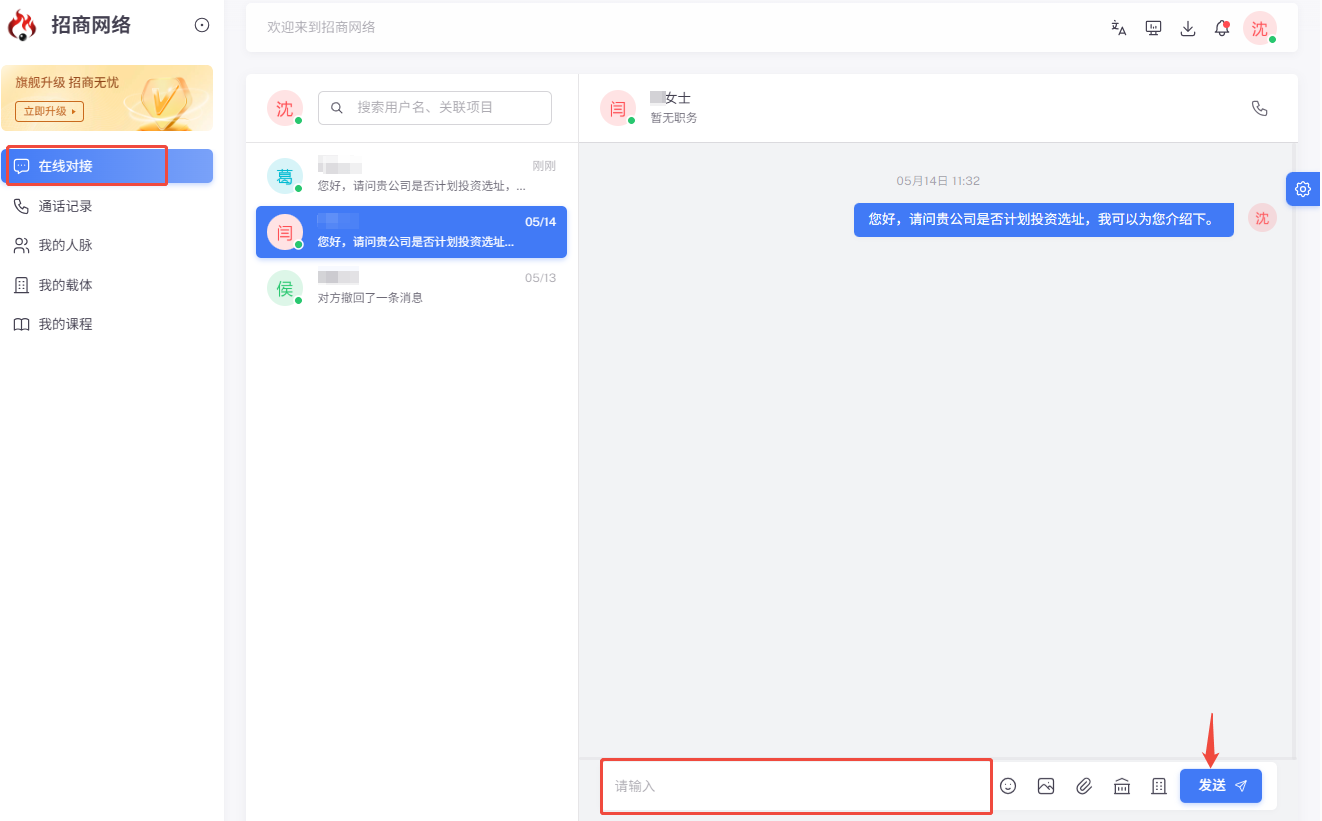Click 暂无职务 under contact name
This screenshot has height=821, width=1322.
(x=673, y=118)
